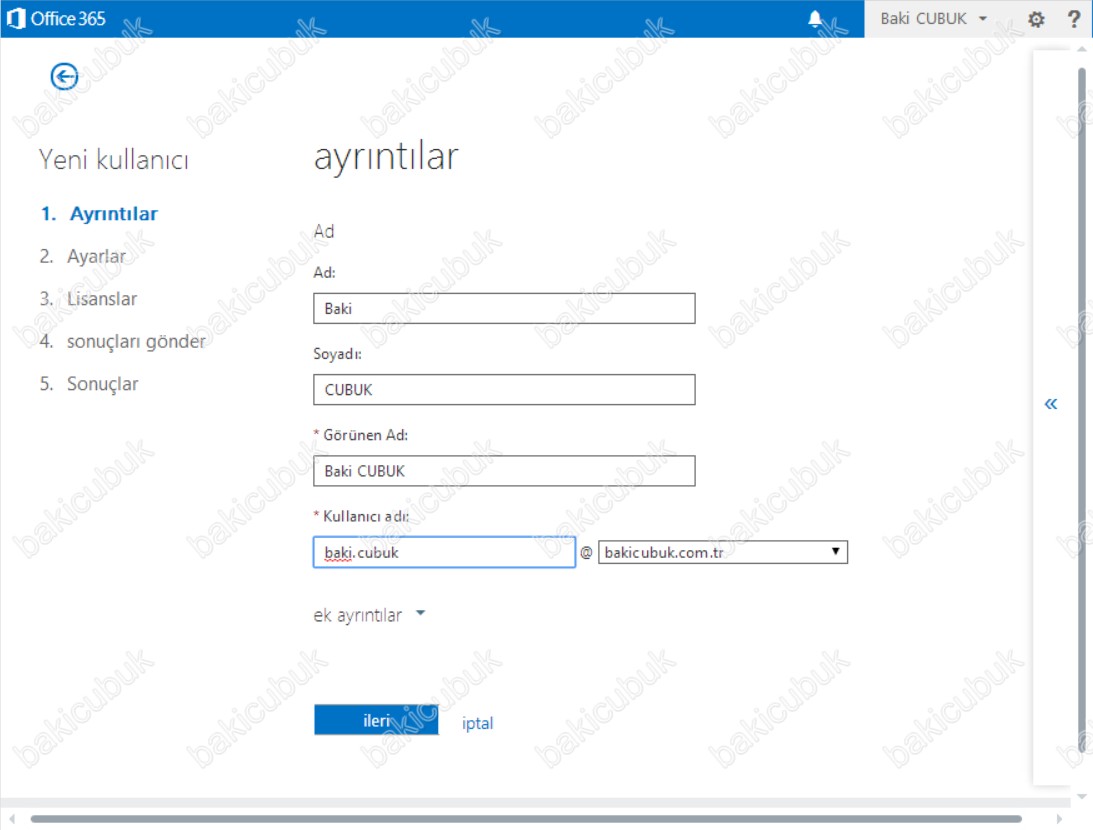
Task: Click the scroll right arrow at bottom
Action: click(1060, 819)
